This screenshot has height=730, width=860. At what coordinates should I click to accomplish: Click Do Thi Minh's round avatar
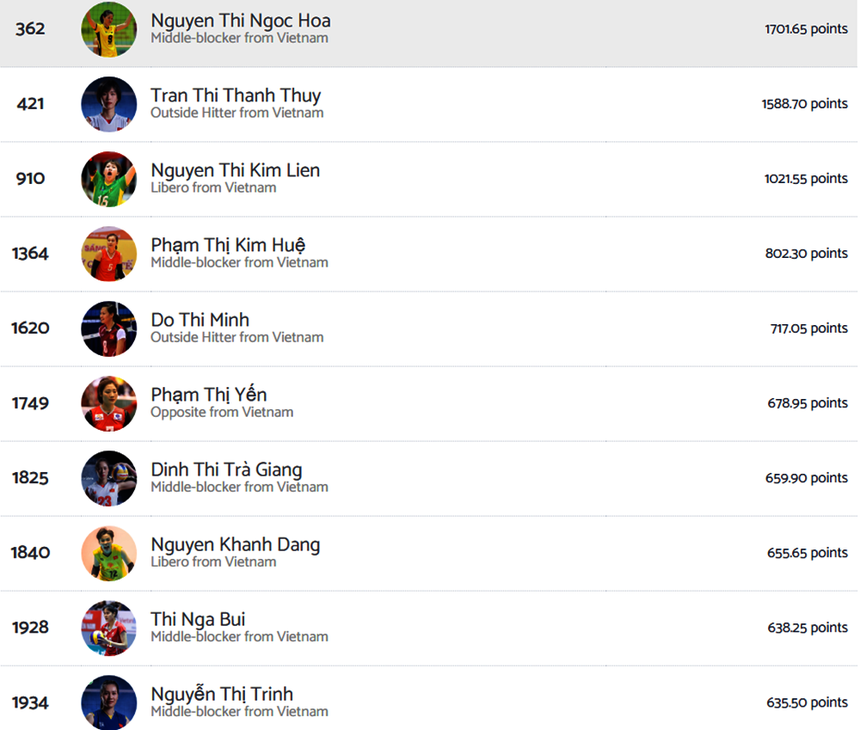[108, 329]
